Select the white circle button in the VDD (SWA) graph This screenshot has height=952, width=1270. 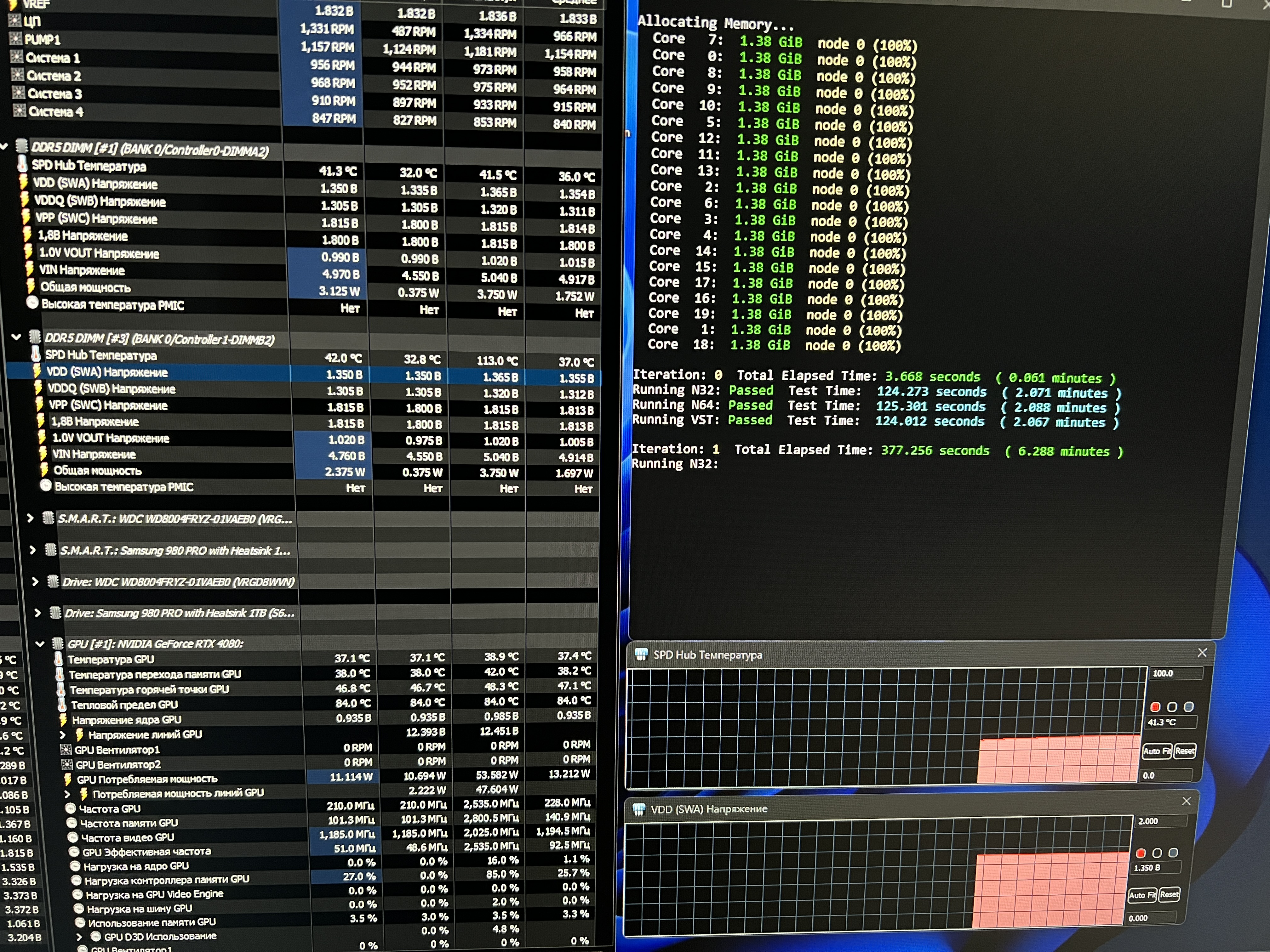point(1158,853)
